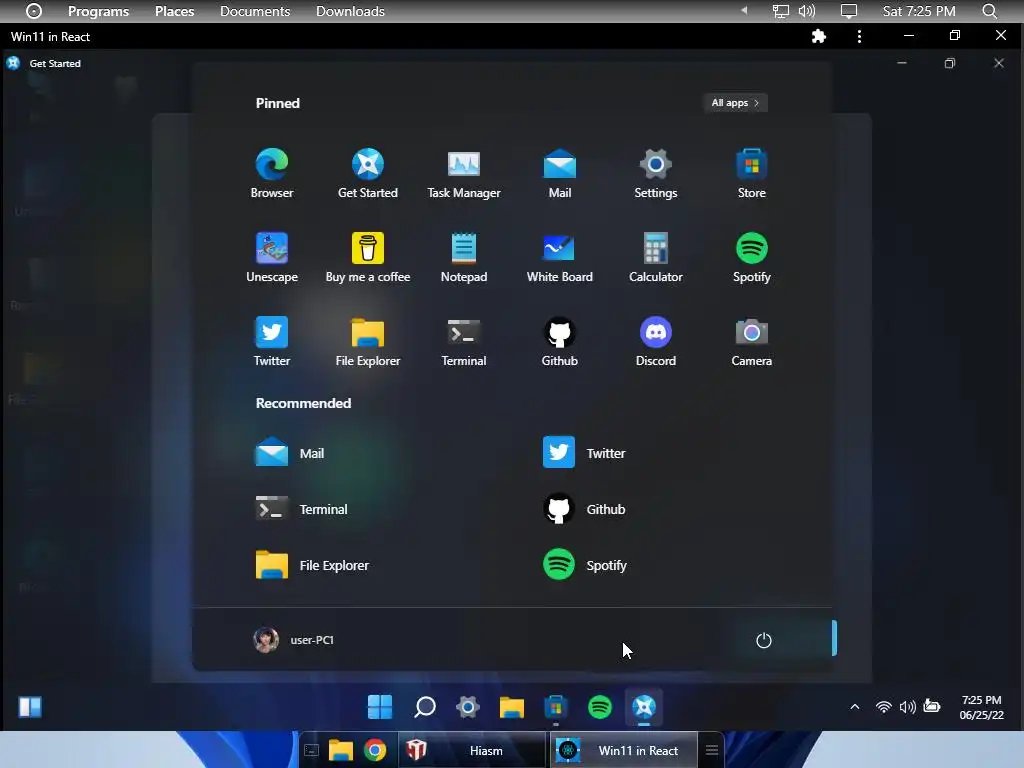Image resolution: width=1024 pixels, height=768 pixels.
Task: Open Twitter in the Pinned grid
Action: click(272, 342)
